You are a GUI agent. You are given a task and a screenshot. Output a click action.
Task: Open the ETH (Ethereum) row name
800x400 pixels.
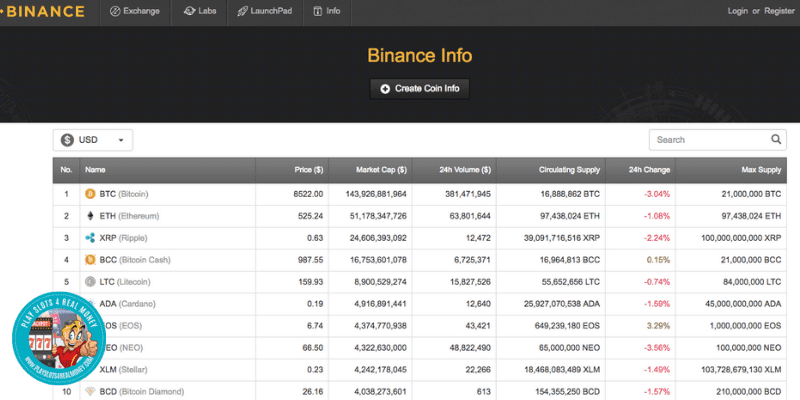click(x=129, y=216)
